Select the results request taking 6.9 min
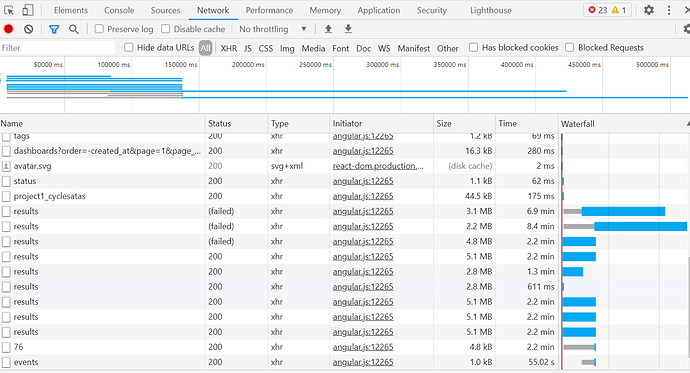 point(345,211)
